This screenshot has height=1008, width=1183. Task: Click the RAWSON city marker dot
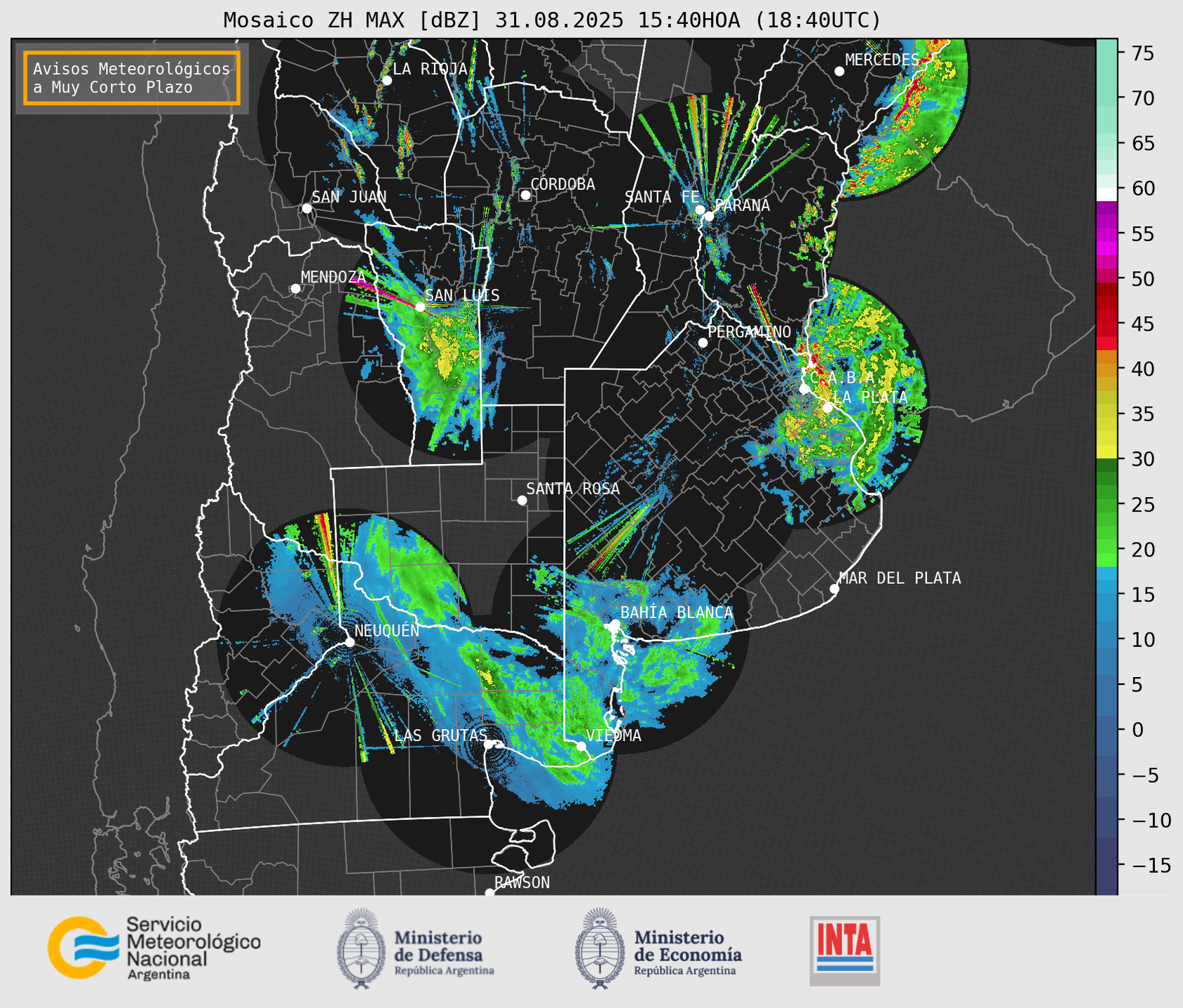(x=489, y=893)
